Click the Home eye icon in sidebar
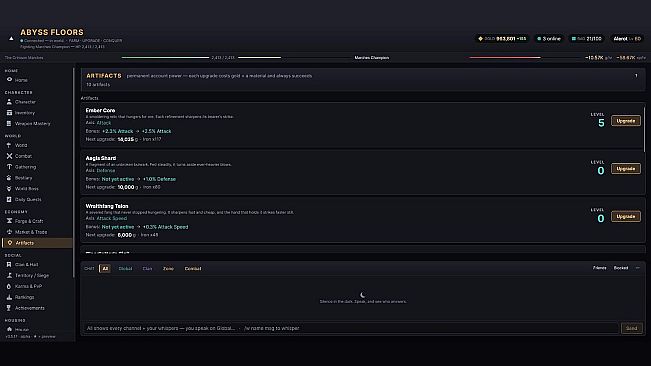 tap(9, 80)
